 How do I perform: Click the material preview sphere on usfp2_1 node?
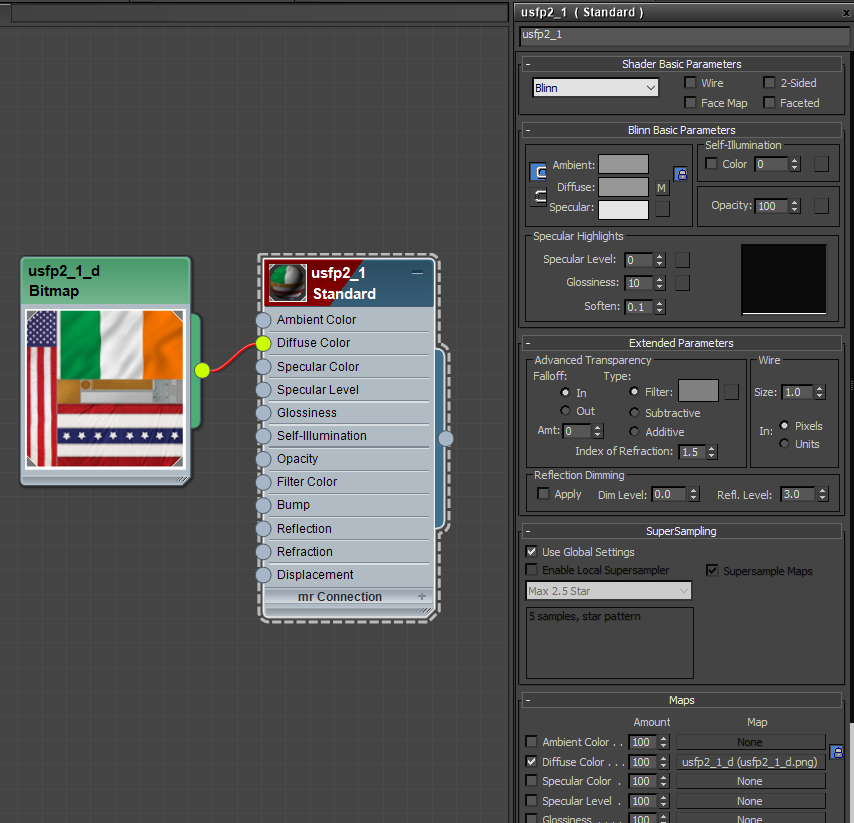pyautogui.click(x=287, y=281)
